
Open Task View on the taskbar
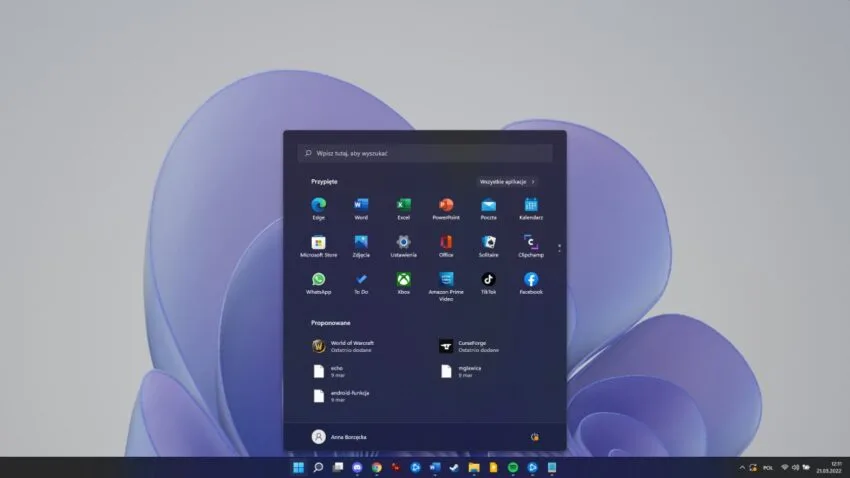tap(338, 467)
